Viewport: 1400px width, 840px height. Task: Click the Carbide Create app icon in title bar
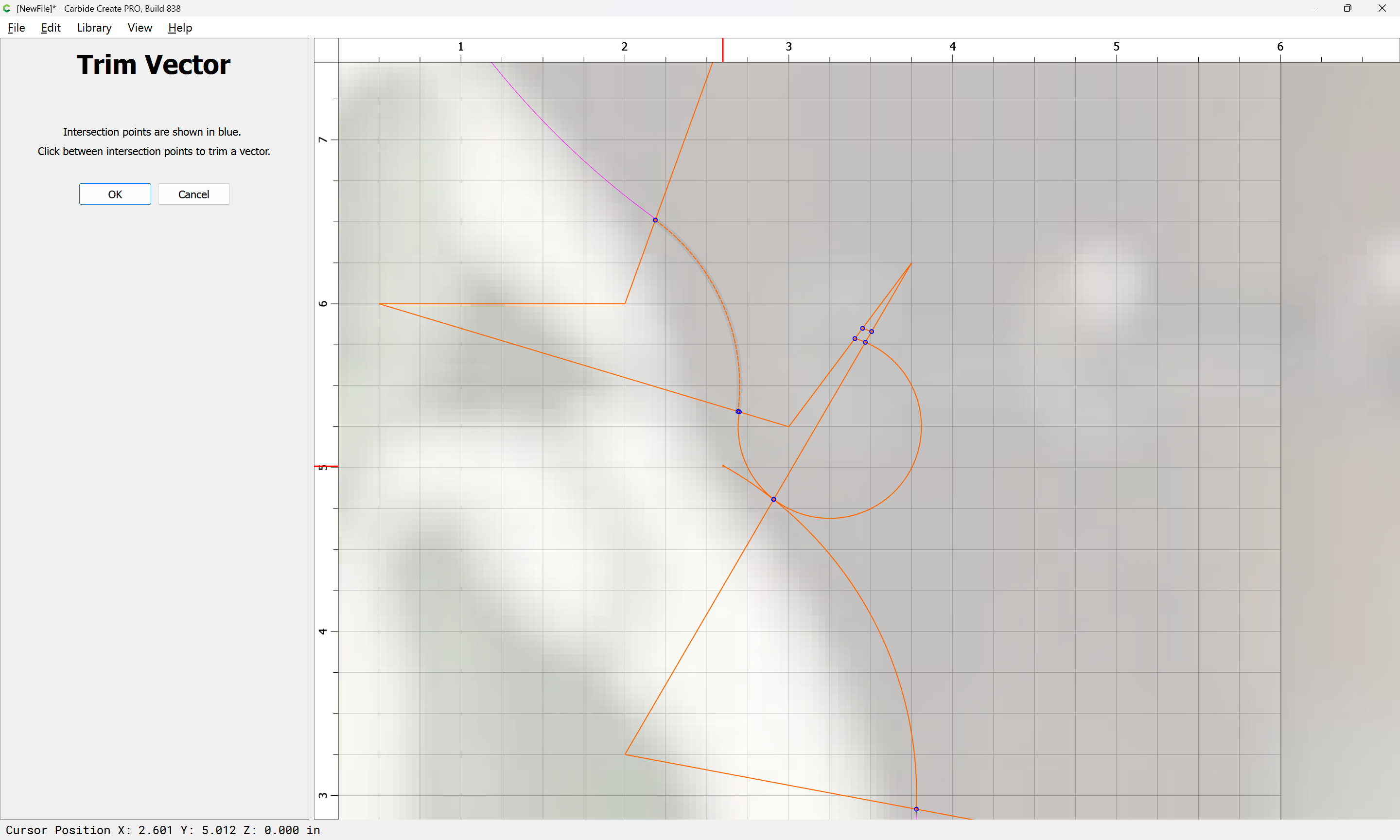coord(7,8)
